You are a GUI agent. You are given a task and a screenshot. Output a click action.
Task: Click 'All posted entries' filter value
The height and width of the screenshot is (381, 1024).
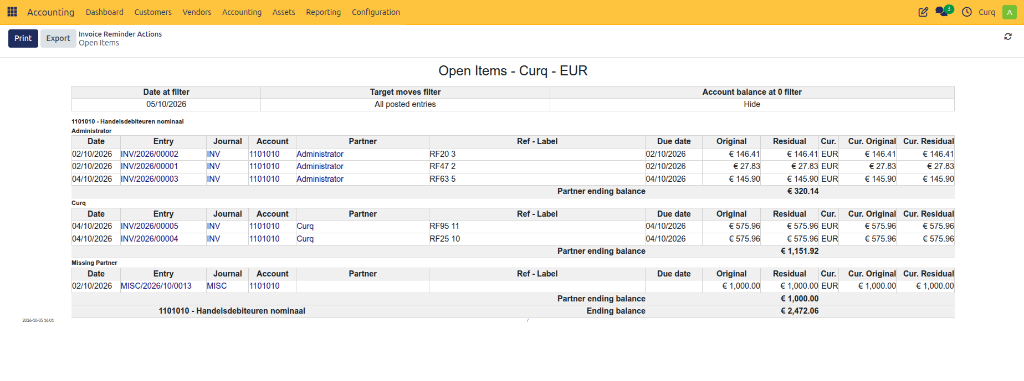(405, 105)
